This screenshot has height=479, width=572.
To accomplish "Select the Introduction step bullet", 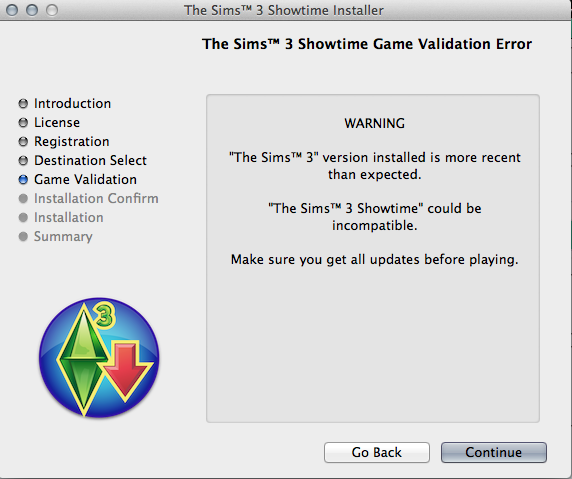I will coord(23,104).
